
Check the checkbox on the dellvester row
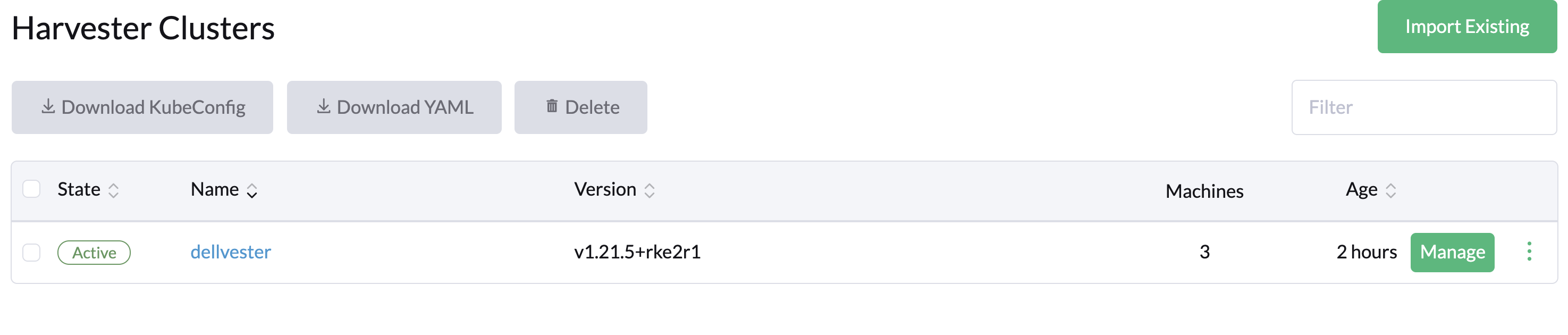coord(32,252)
